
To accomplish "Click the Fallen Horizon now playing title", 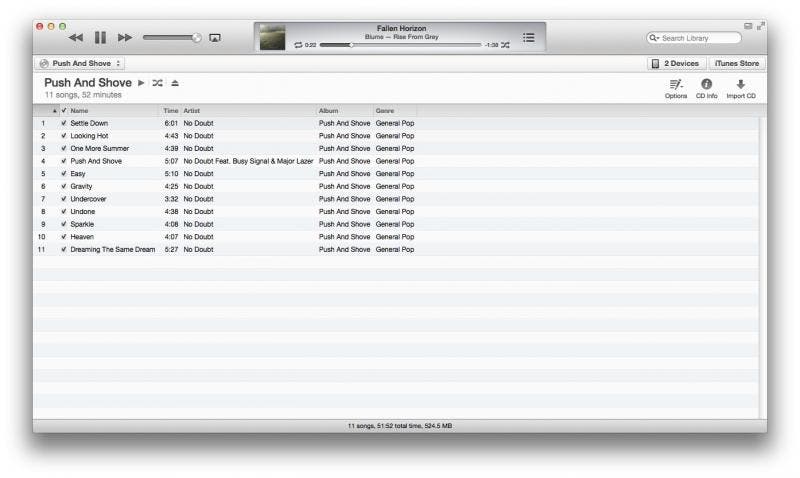I will [x=402, y=29].
